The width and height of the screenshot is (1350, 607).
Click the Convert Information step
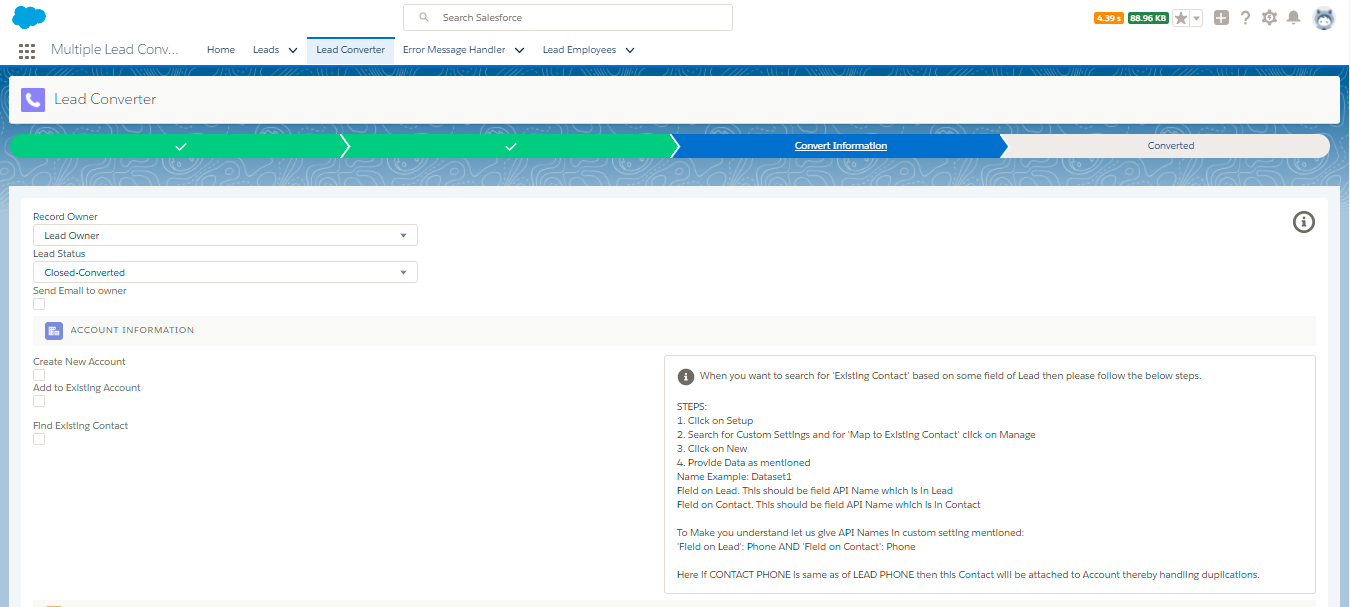click(x=840, y=146)
